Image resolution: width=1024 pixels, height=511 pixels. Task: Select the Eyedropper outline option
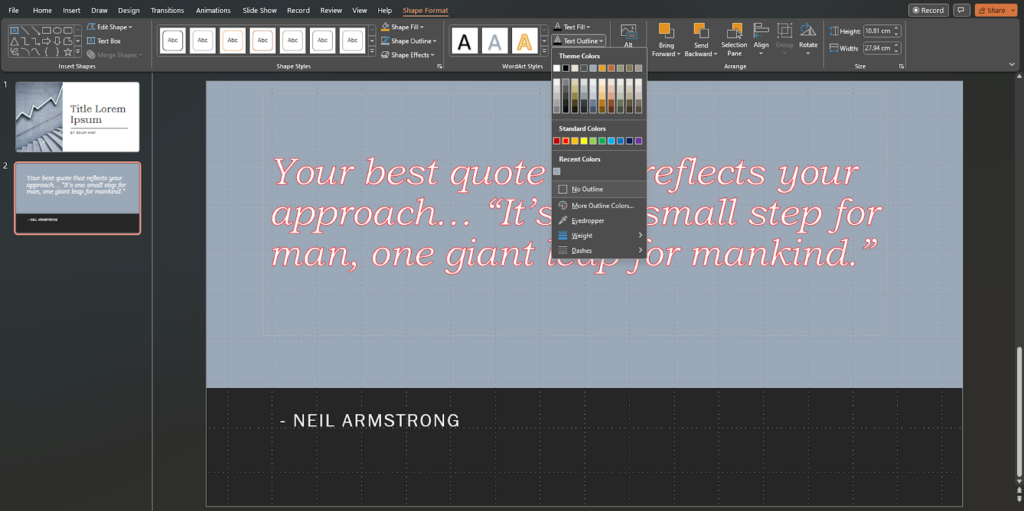click(587, 220)
